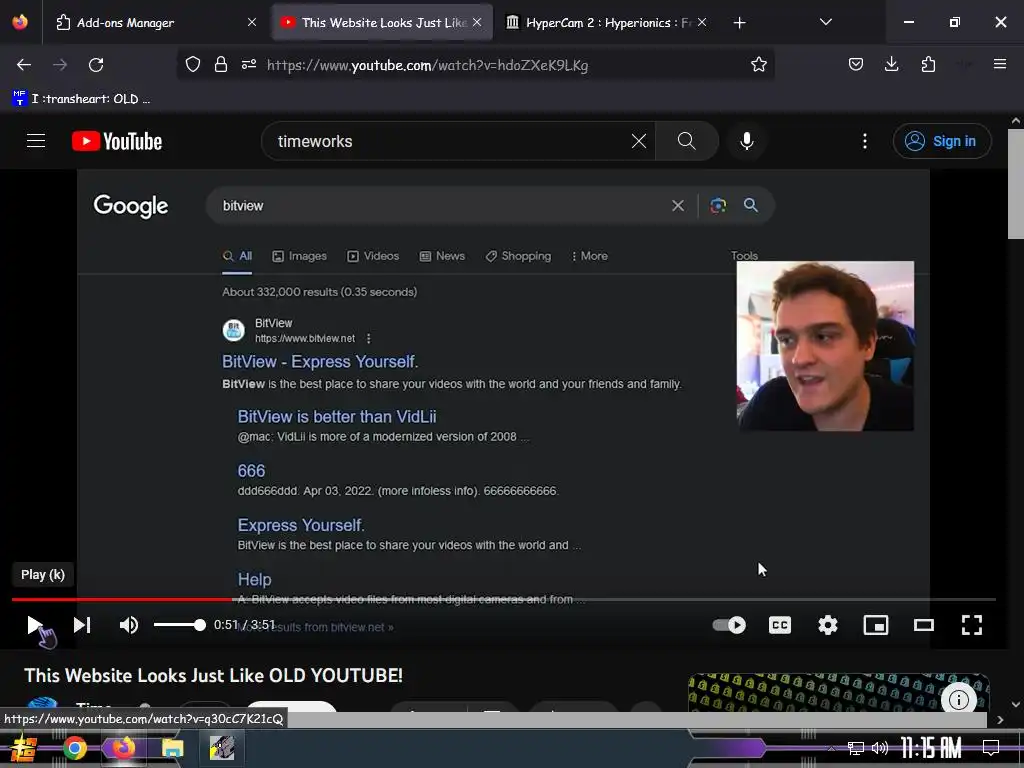This screenshot has height=768, width=1024.
Task: Open the notification center
Action: pyautogui.click(x=991, y=748)
